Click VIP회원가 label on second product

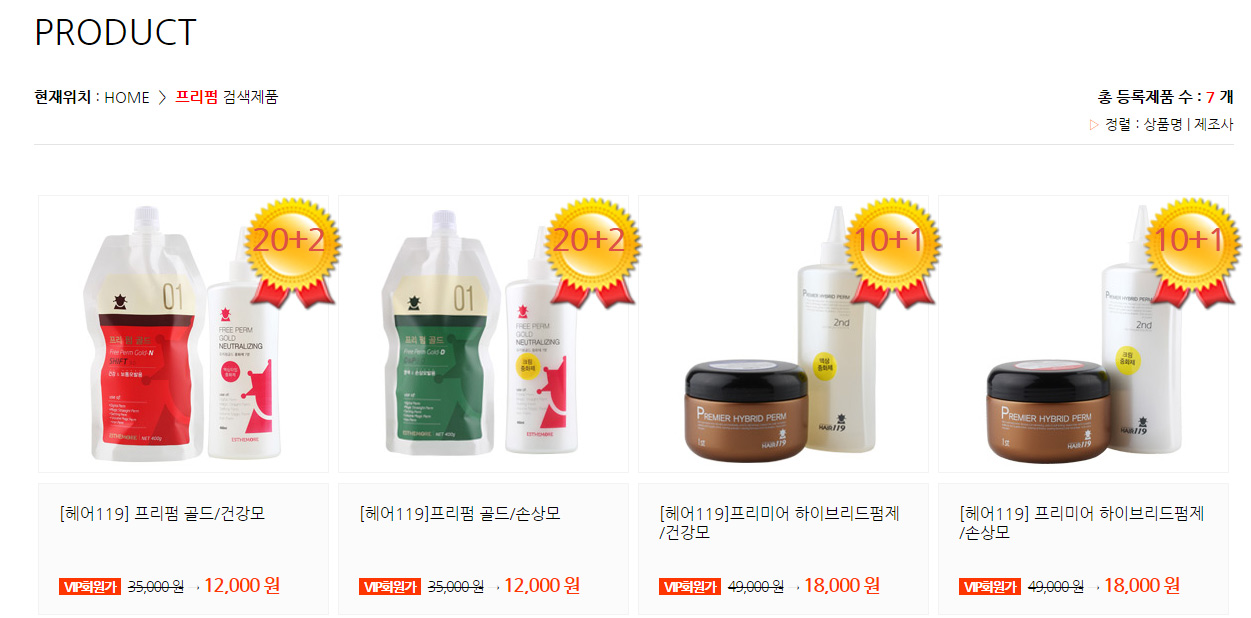coord(391,587)
